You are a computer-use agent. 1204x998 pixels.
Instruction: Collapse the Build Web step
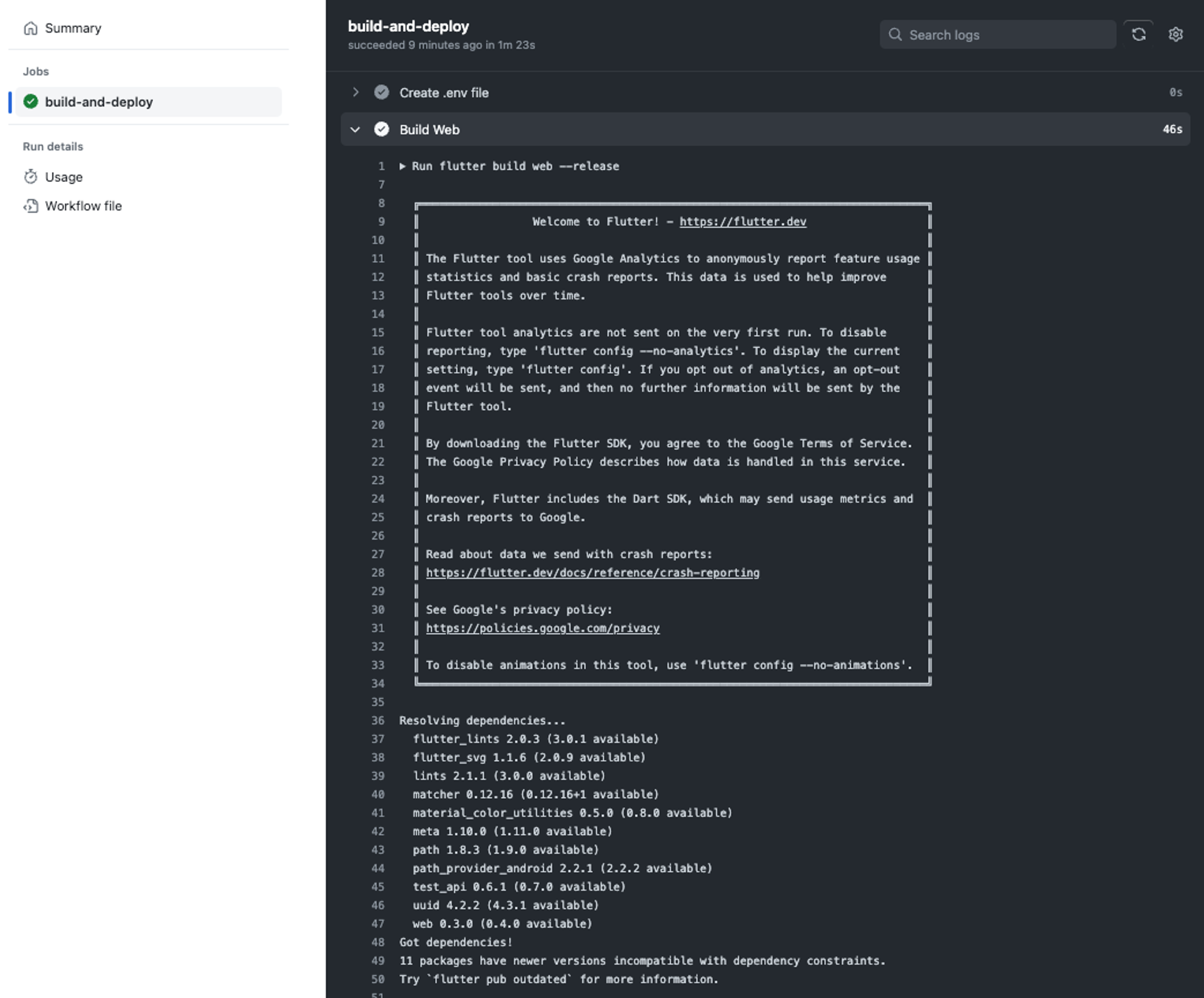(x=356, y=129)
